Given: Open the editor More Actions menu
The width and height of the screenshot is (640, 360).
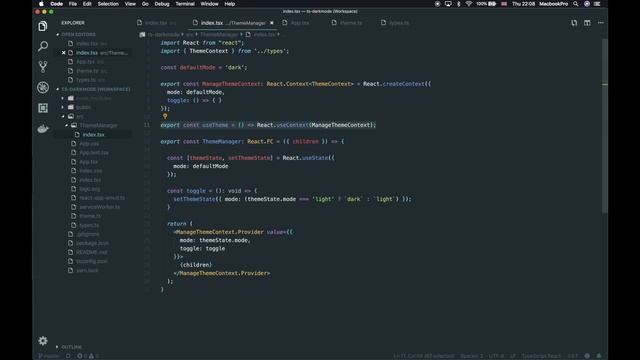Looking at the screenshot, I should point(600,23).
